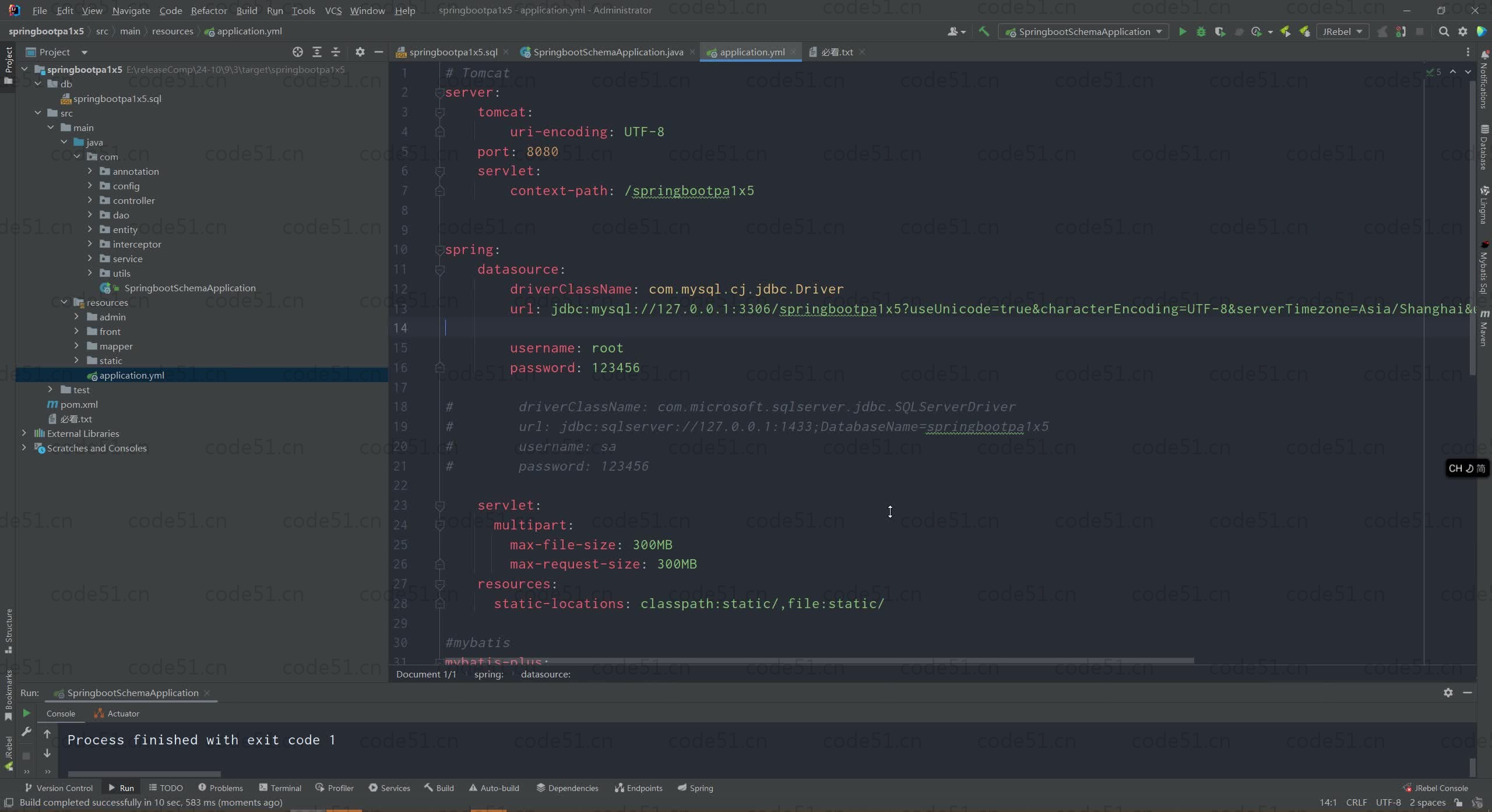1492x812 pixels.
Task: Open the Maven tool window
Action: pos(1484,329)
